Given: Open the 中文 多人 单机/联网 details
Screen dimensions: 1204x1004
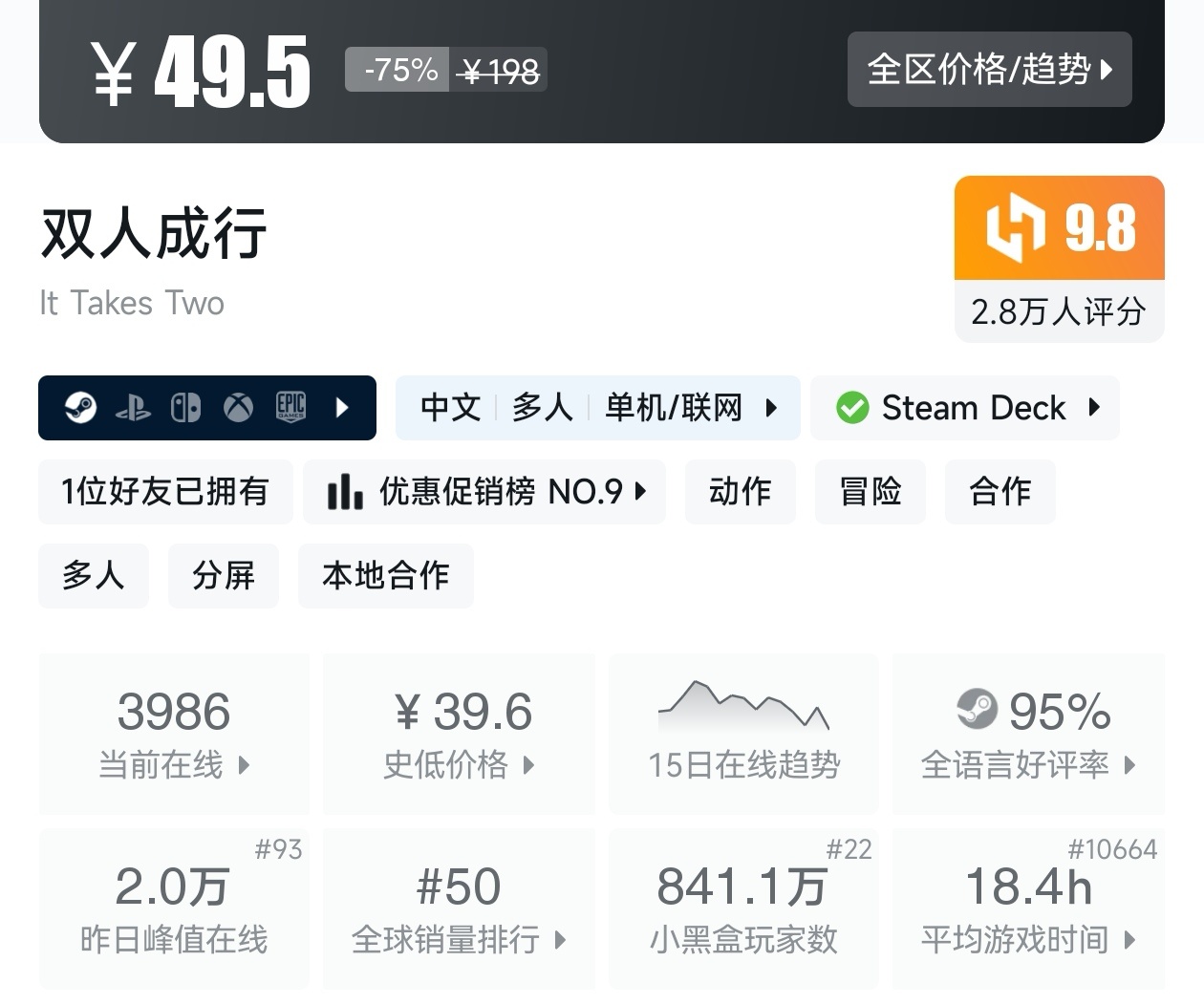Looking at the screenshot, I should click(x=597, y=408).
